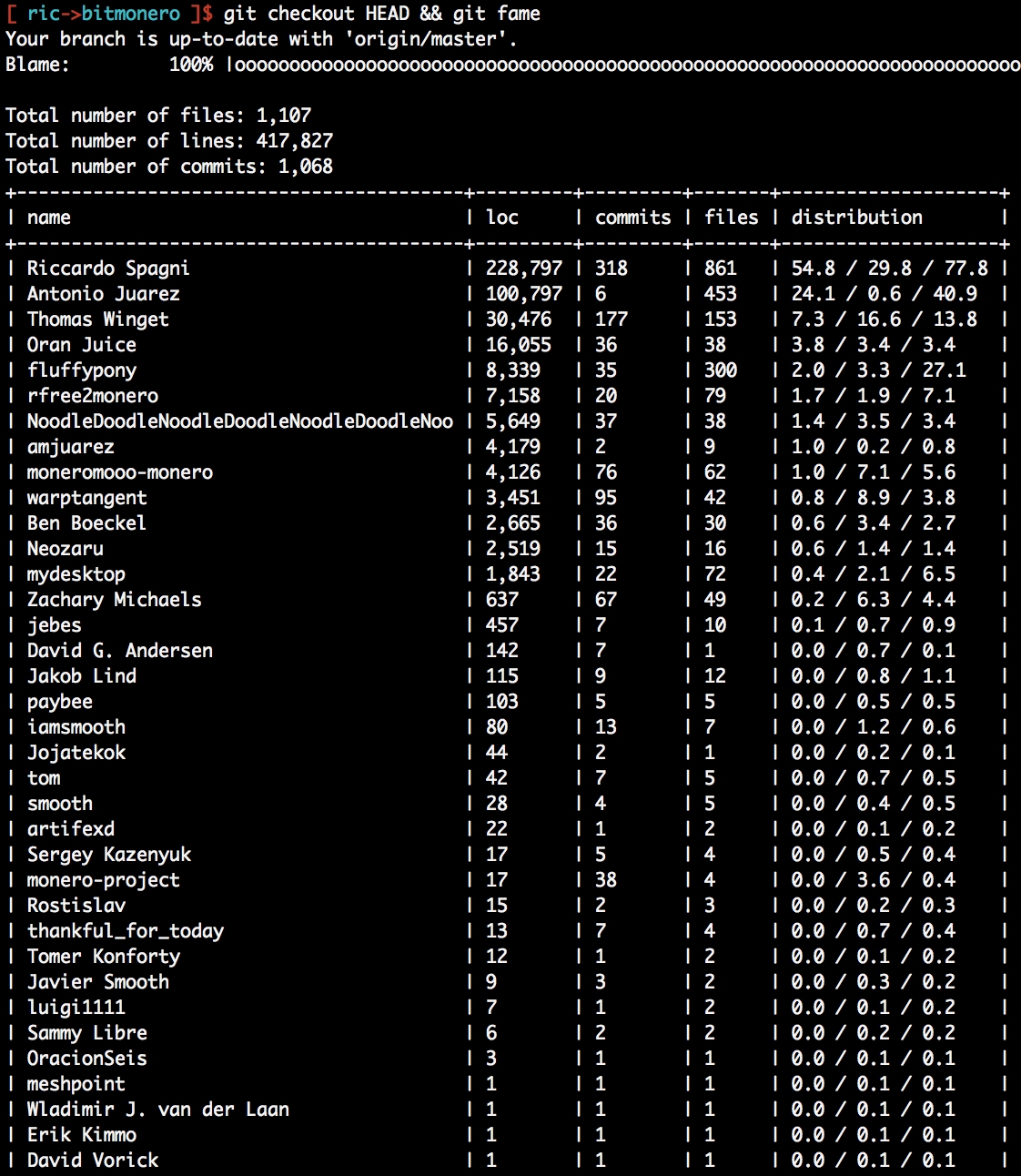Click the Blame 100% progress bar
Viewport: 1021px width, 1176px height.
pos(623,65)
